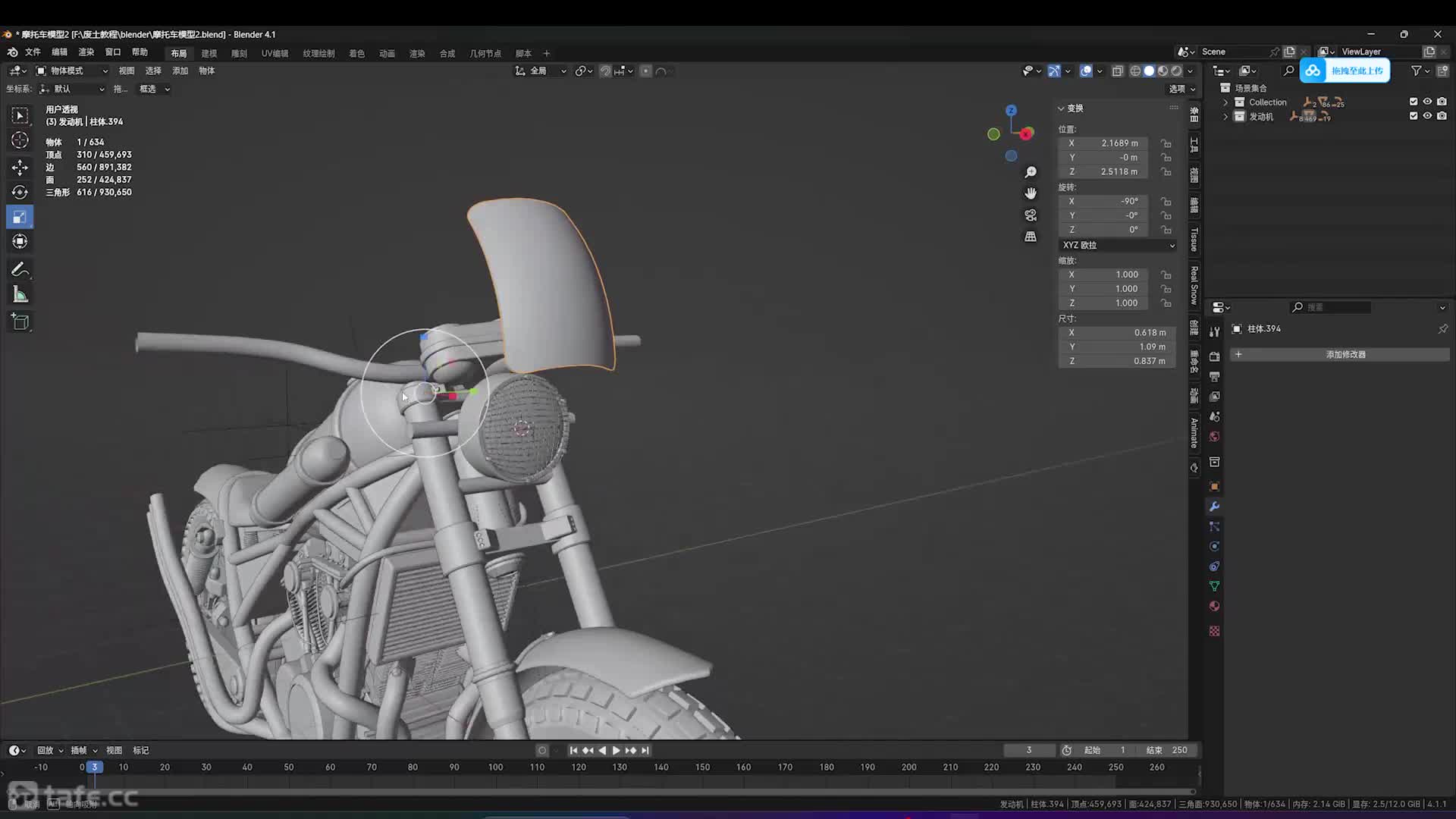Click the viewport zoom magnifier icon

click(x=1031, y=173)
